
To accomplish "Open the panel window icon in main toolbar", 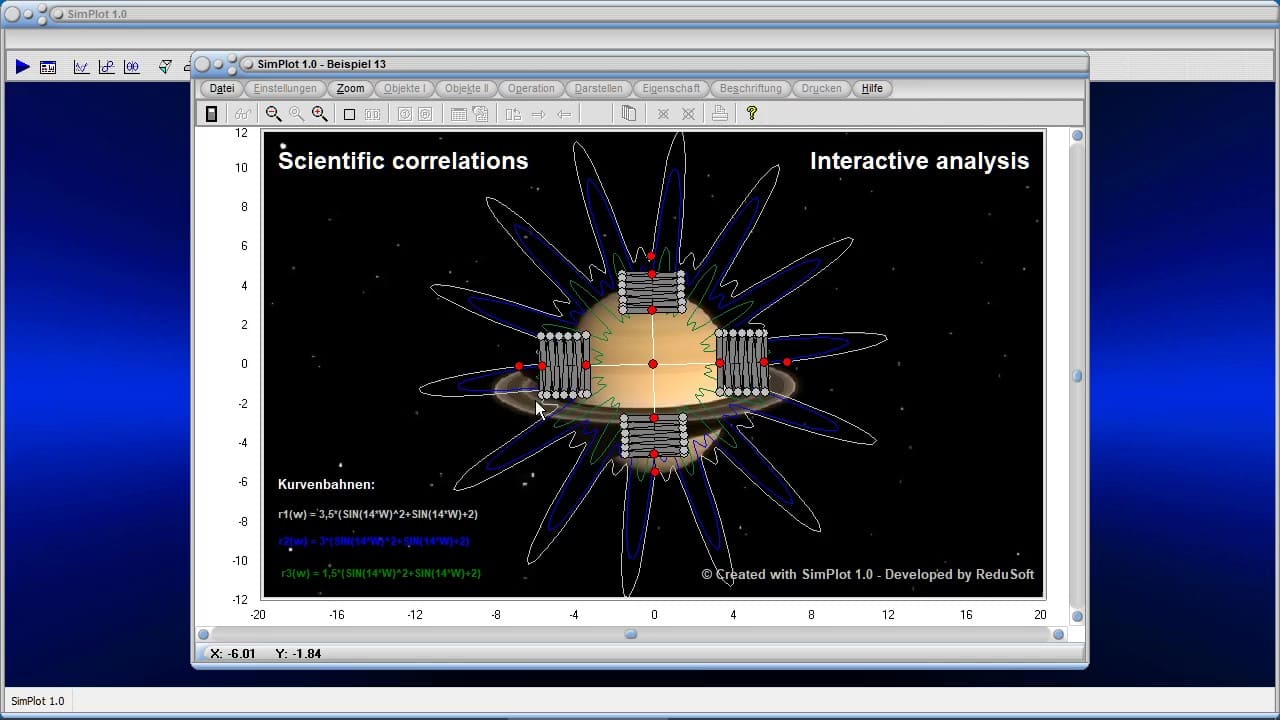I will [x=48, y=67].
